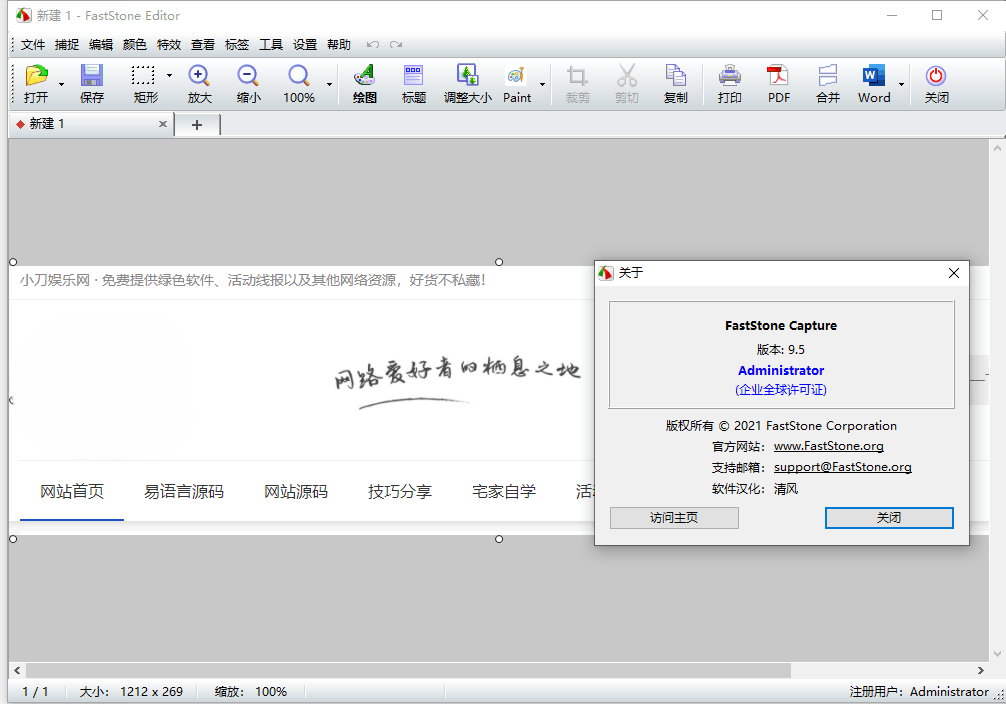Click the scroll right arrow
This screenshot has height=704, width=1006.
[980, 671]
